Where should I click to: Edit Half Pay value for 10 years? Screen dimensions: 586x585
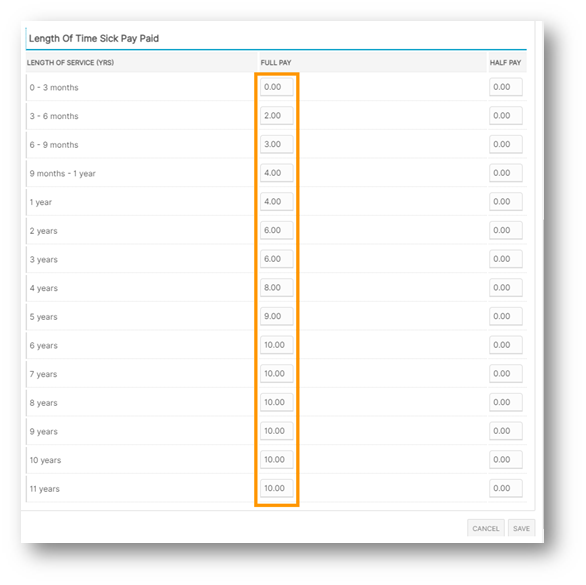coord(506,459)
